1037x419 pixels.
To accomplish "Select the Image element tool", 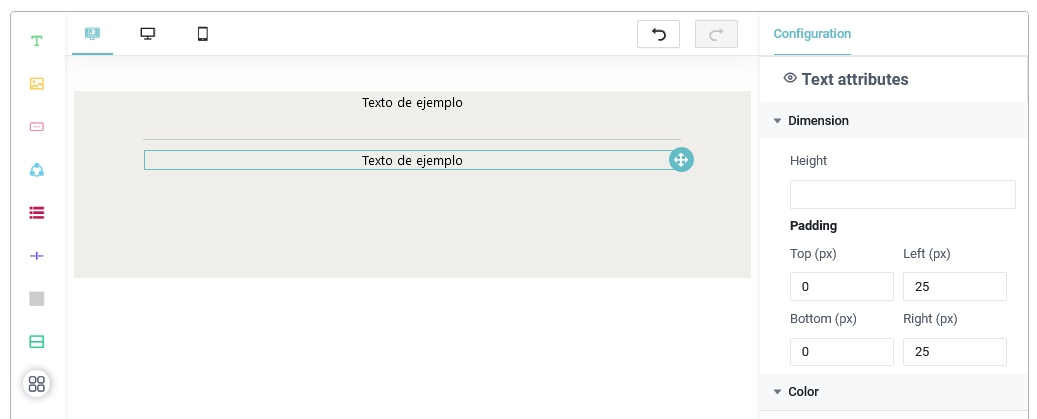I will [x=37, y=84].
